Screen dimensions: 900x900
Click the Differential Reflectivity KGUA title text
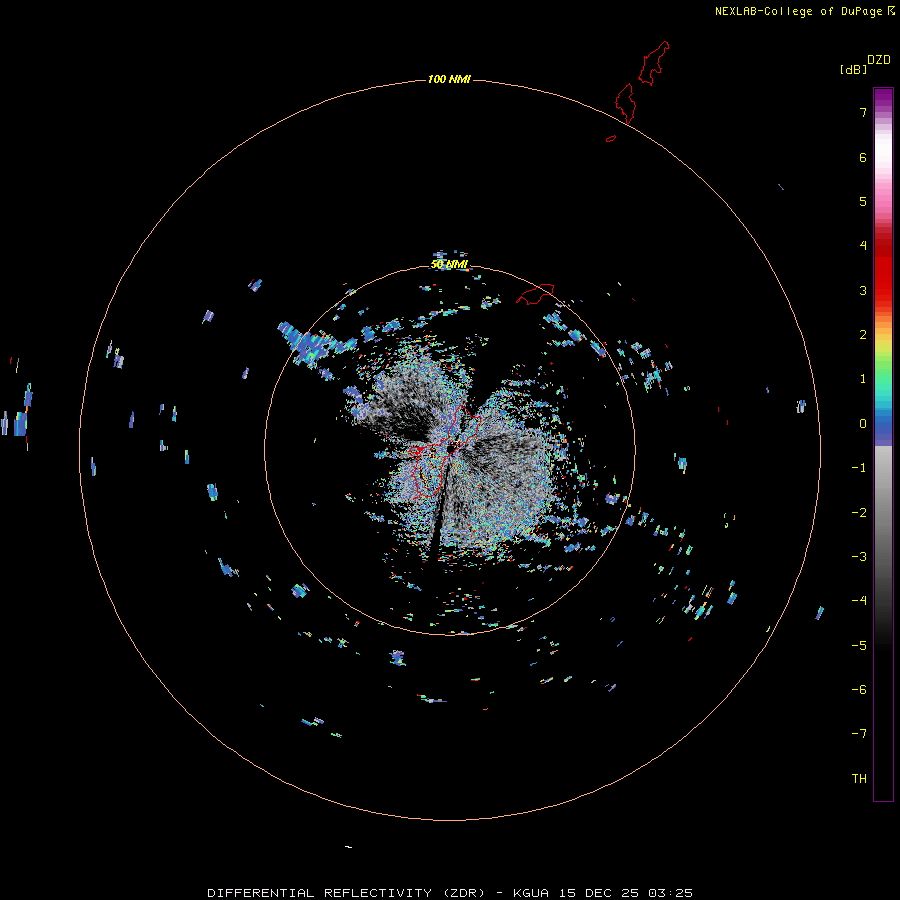pyautogui.click(x=450, y=893)
